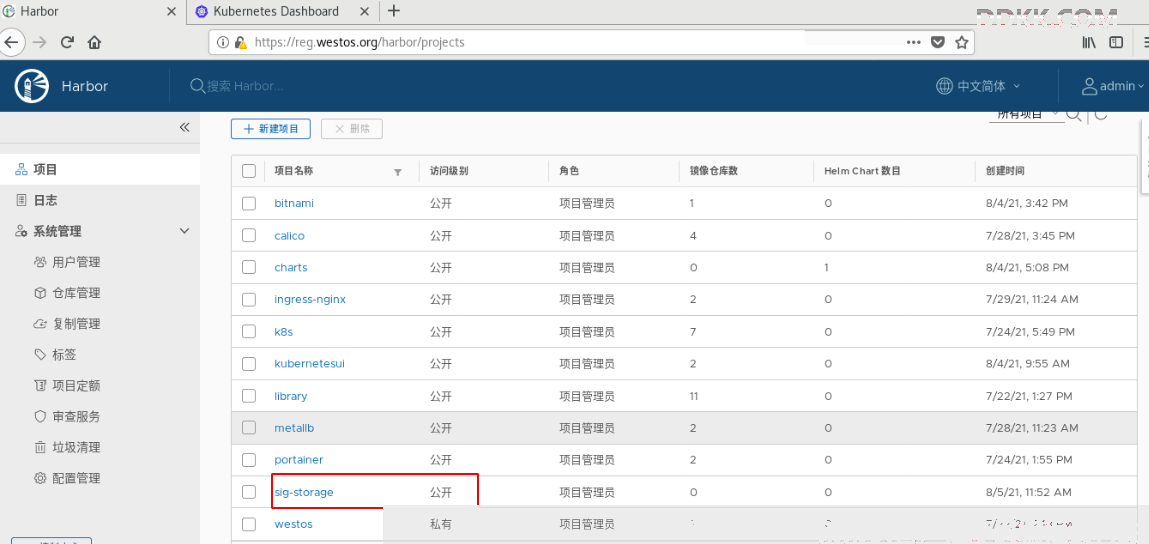Open the bitnami project link
1149x544 pixels.
click(294, 203)
